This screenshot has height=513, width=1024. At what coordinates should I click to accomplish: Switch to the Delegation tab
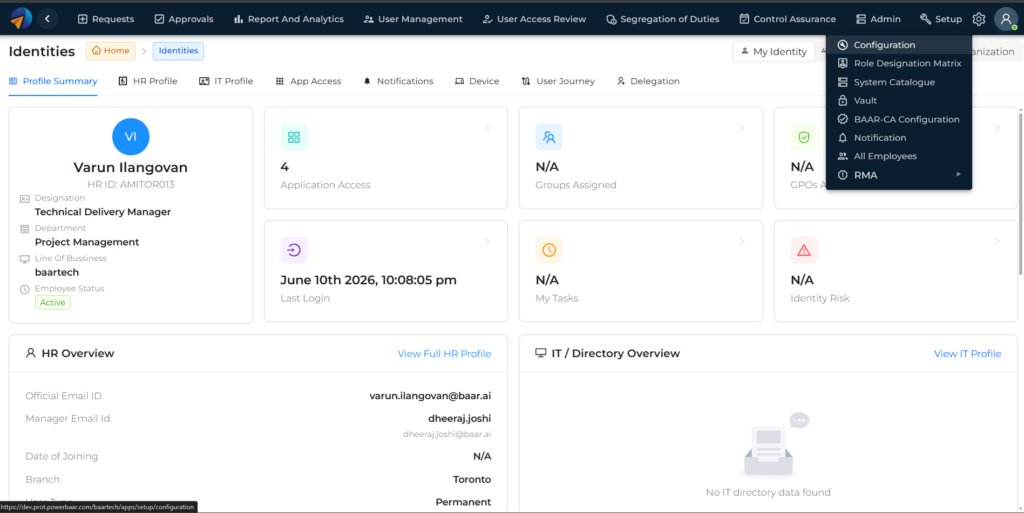coord(648,81)
